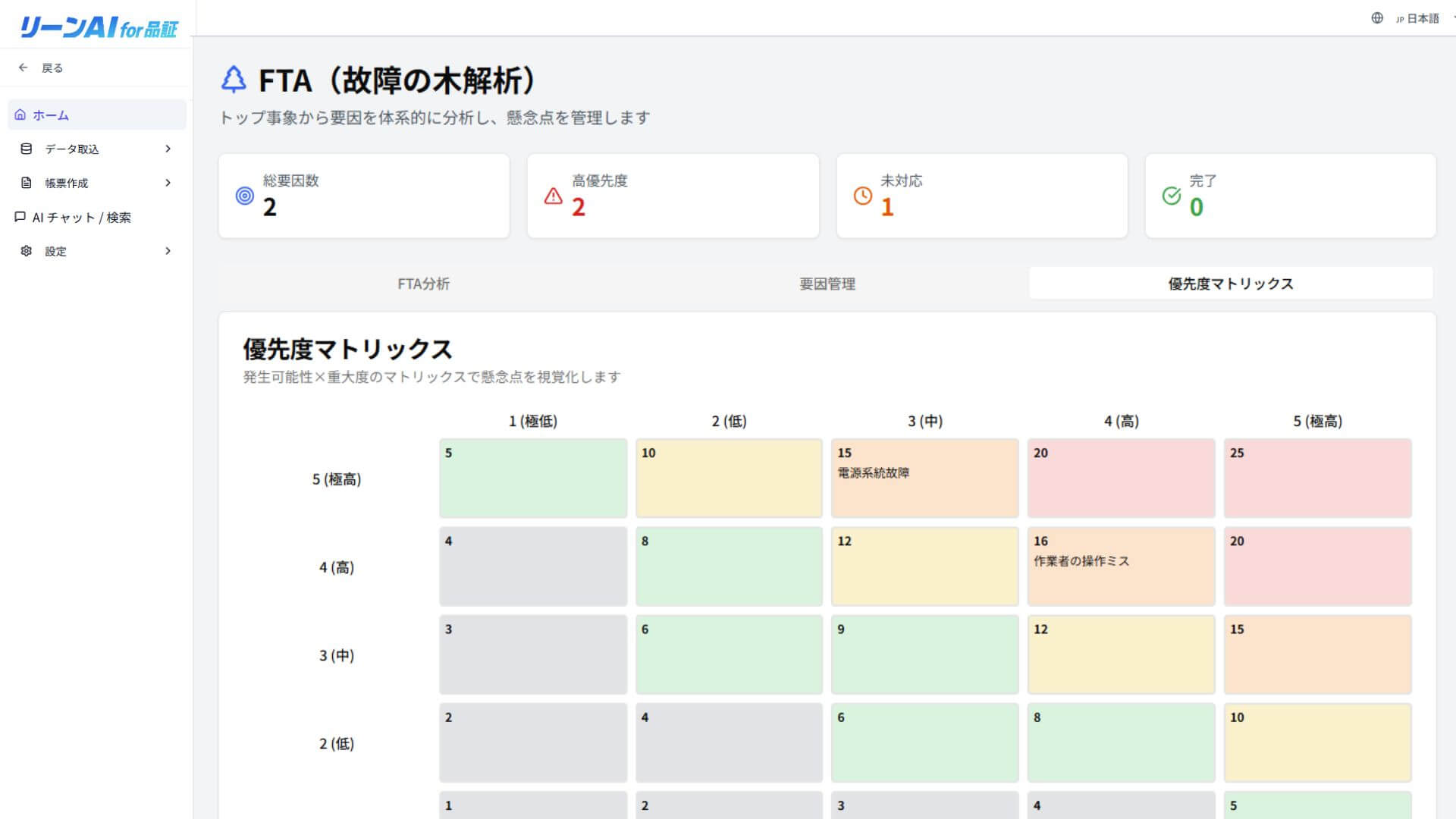Expand the 設定 chevron
1456x819 pixels.
point(168,251)
